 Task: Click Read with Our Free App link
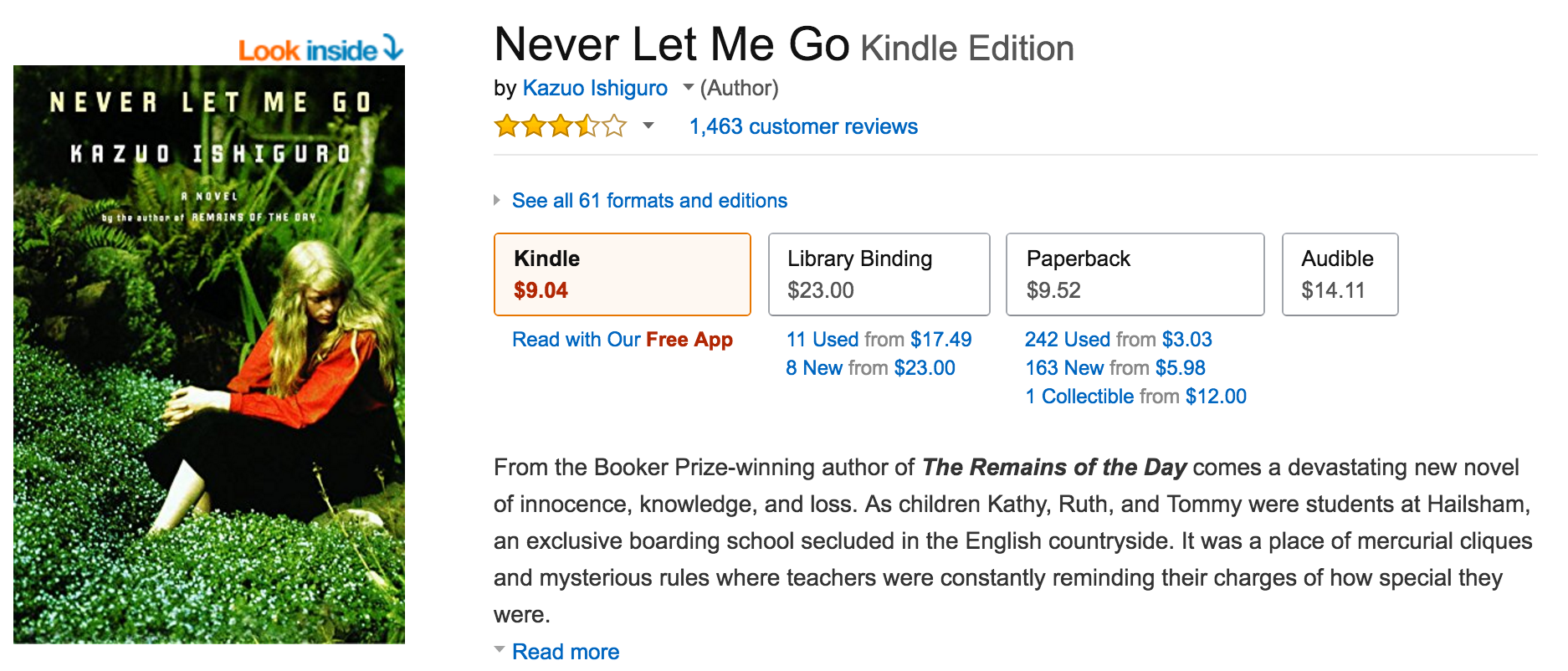click(622, 340)
